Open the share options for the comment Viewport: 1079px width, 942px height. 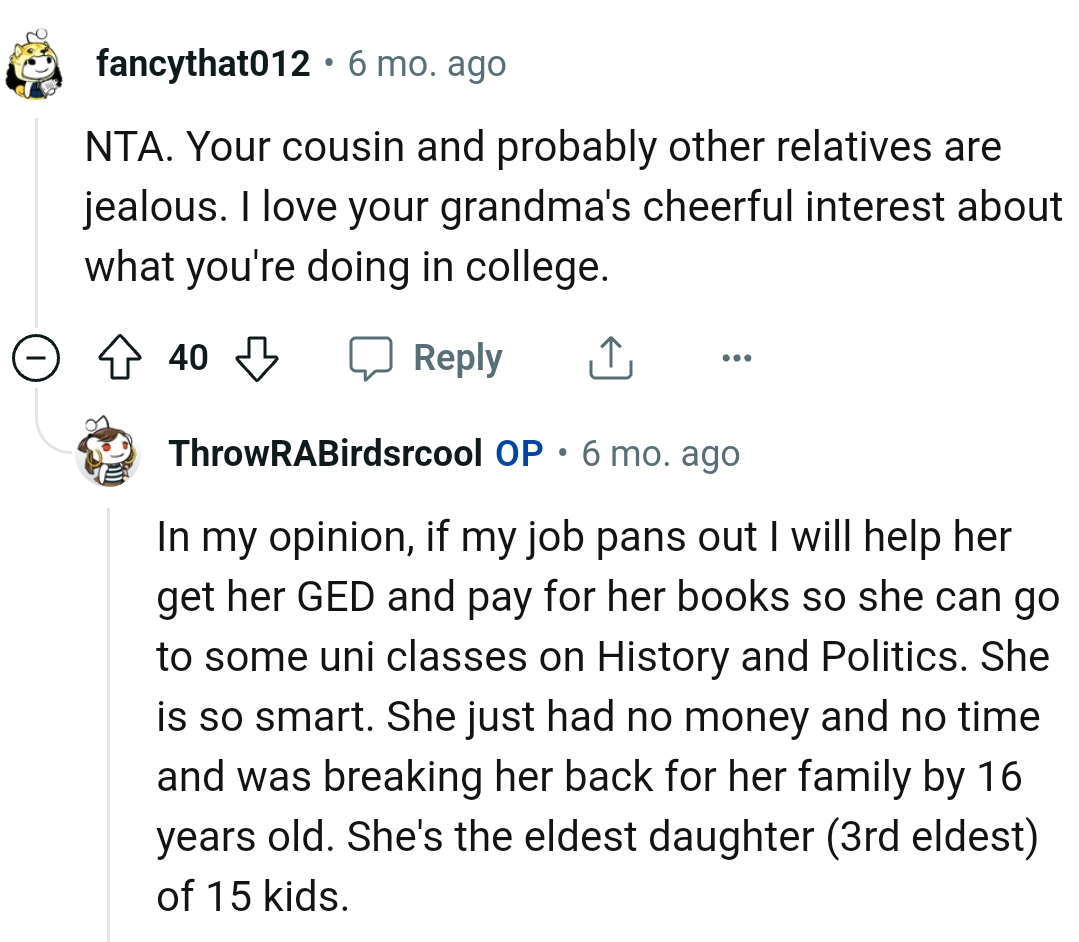pos(611,357)
